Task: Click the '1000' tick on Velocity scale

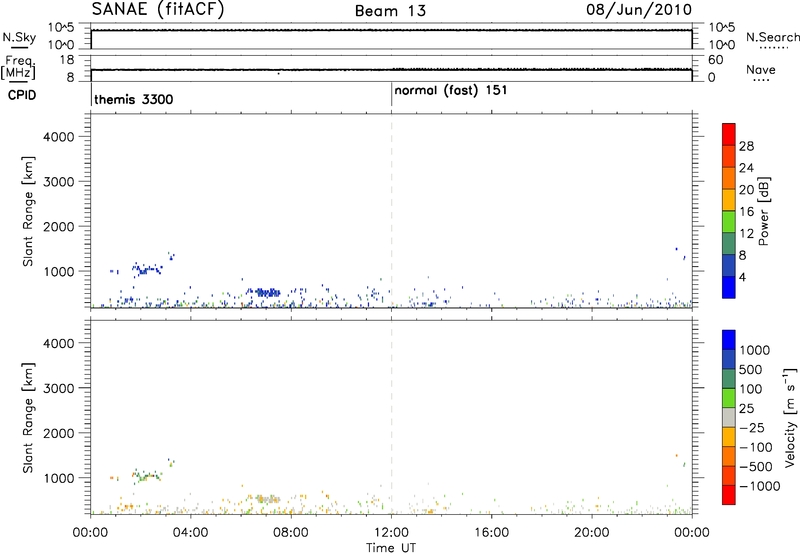Action: pos(754,350)
